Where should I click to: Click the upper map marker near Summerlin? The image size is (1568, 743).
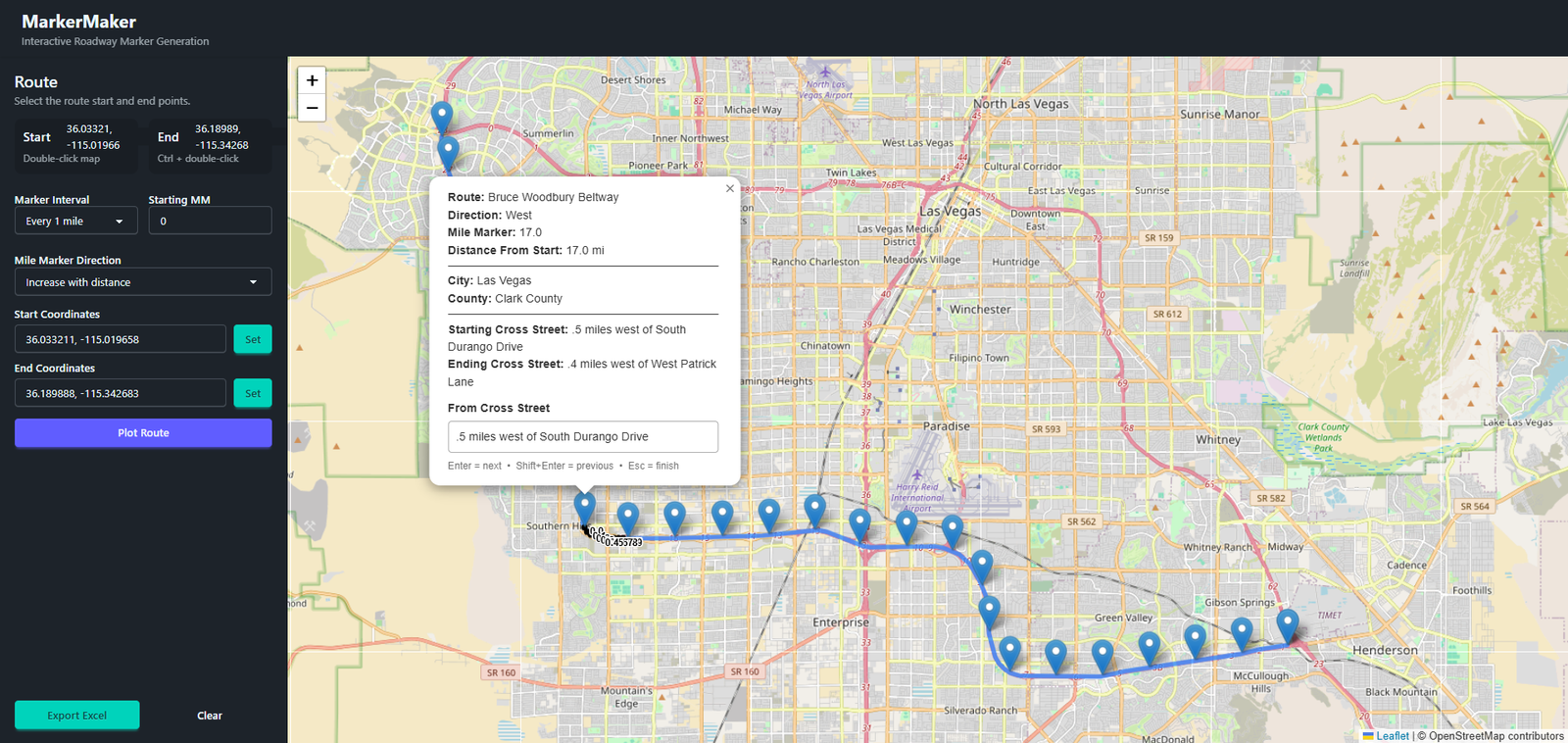[x=442, y=118]
